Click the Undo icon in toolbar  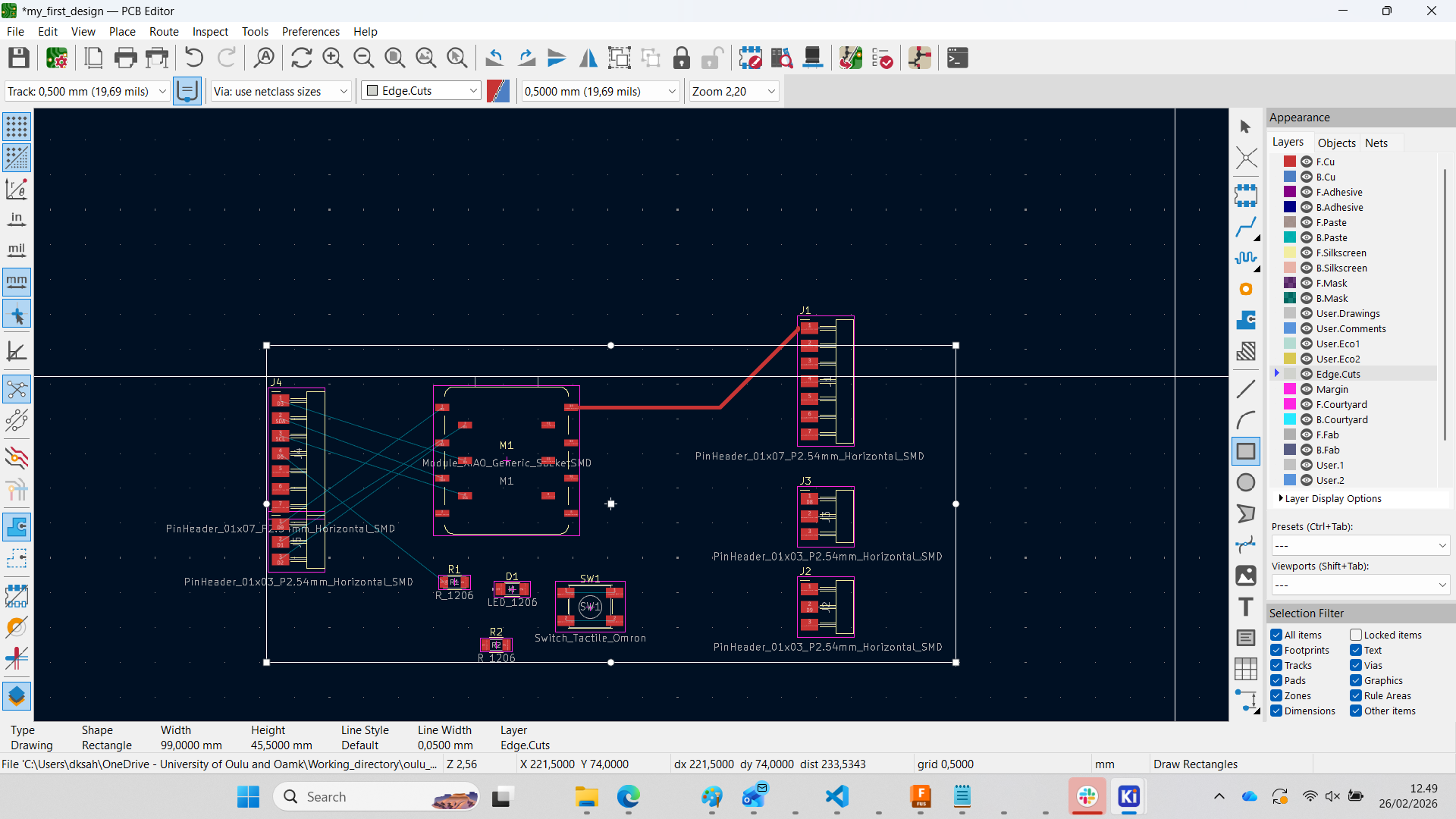click(x=194, y=58)
